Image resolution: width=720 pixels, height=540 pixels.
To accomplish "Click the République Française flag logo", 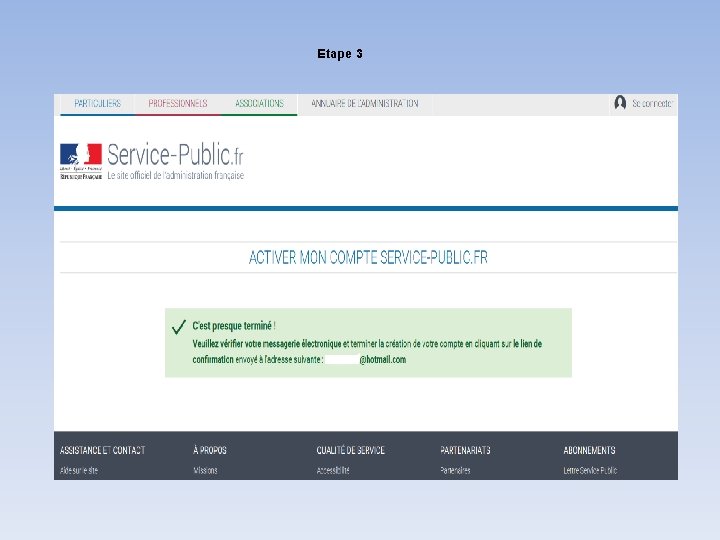I will pyautogui.click(x=81, y=161).
